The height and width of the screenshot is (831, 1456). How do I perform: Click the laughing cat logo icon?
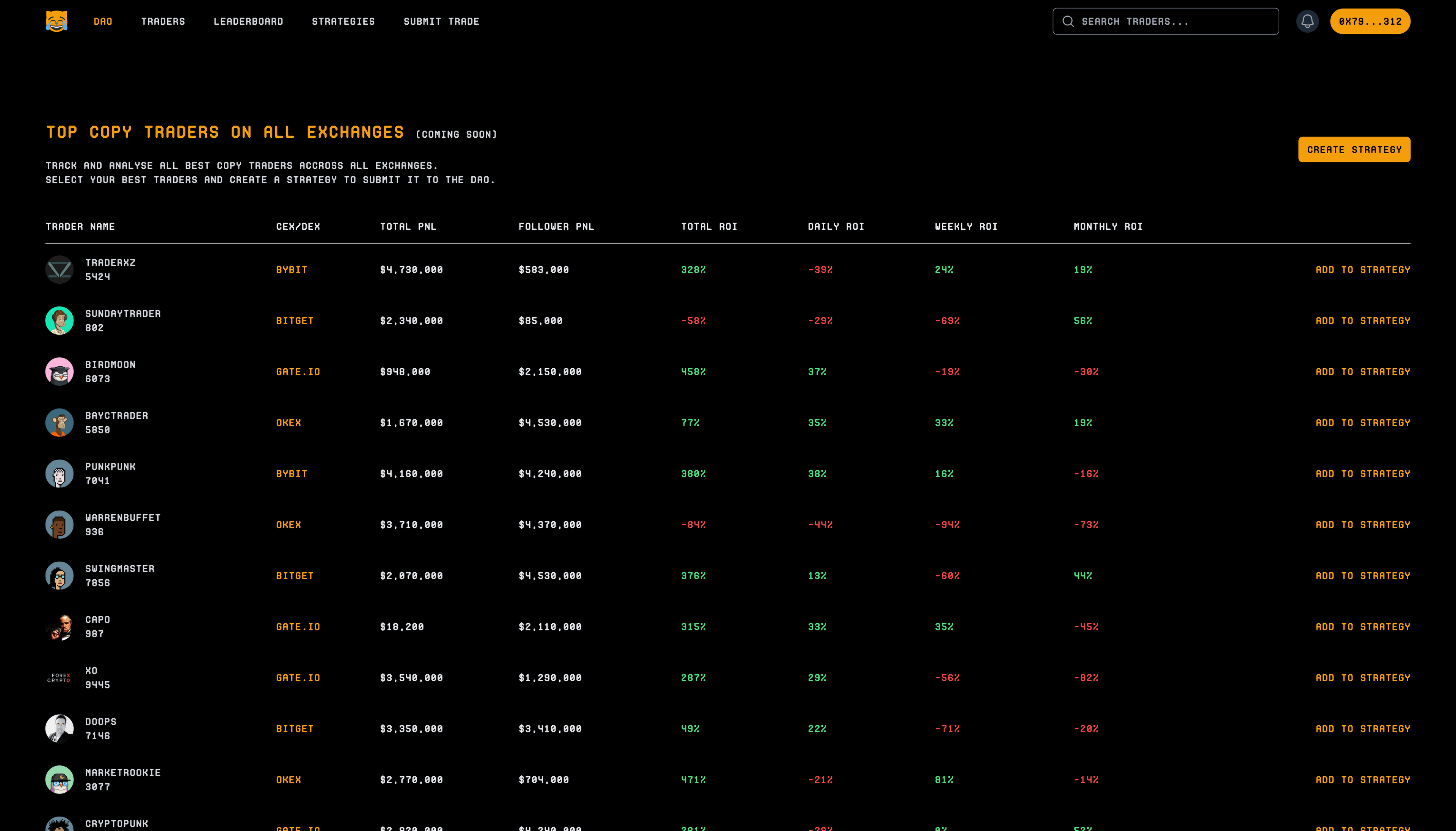[56, 21]
